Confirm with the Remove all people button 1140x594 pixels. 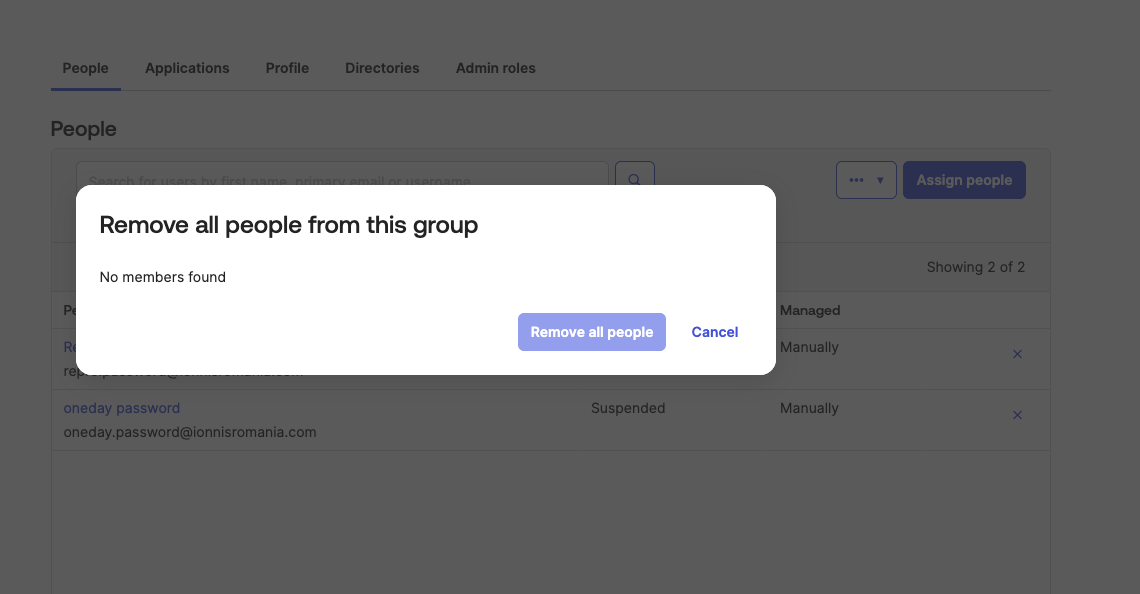pyautogui.click(x=591, y=331)
